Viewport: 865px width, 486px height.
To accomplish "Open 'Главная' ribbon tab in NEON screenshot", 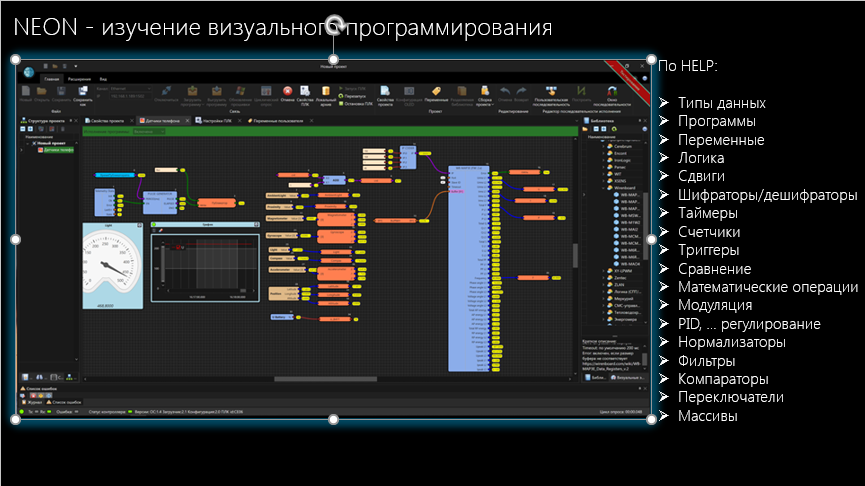I will (51, 79).
